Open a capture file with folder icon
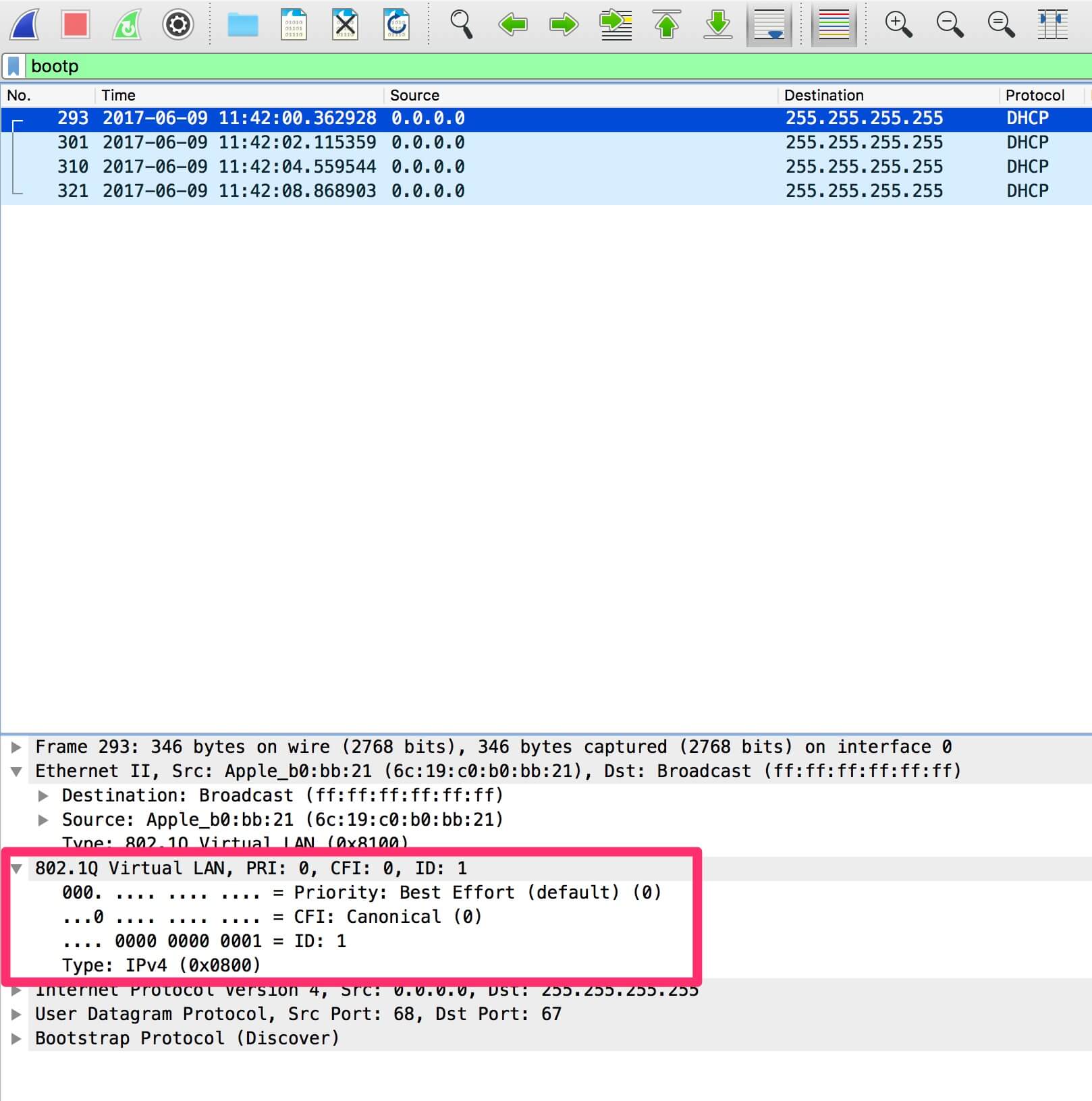The image size is (1092, 1101). [x=242, y=24]
